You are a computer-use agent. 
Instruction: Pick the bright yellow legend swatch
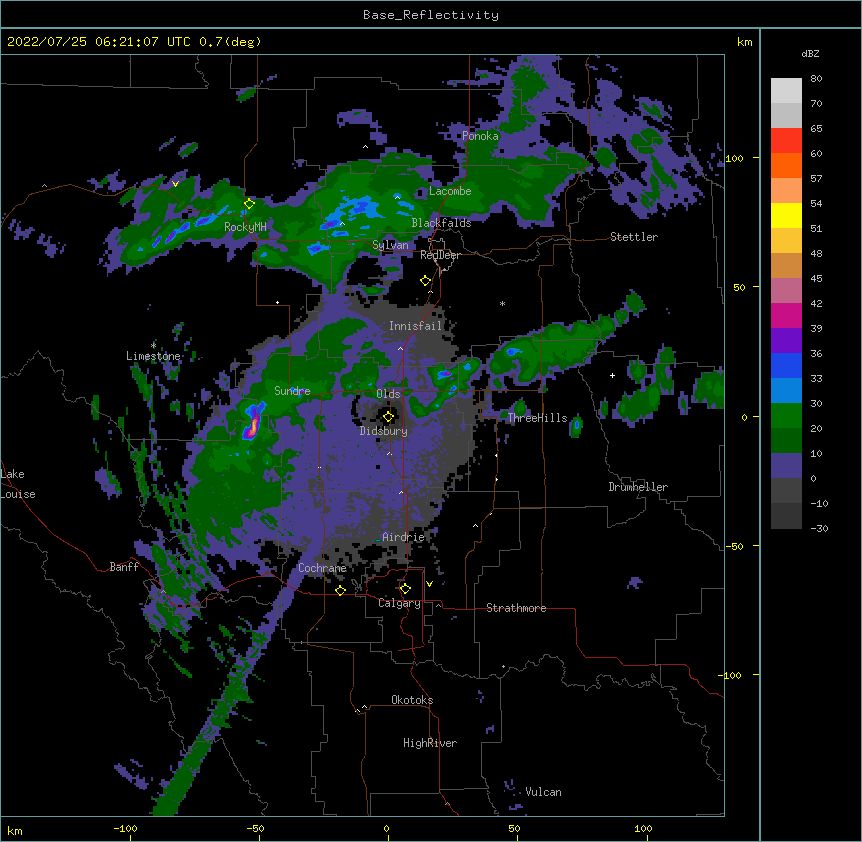(786, 215)
